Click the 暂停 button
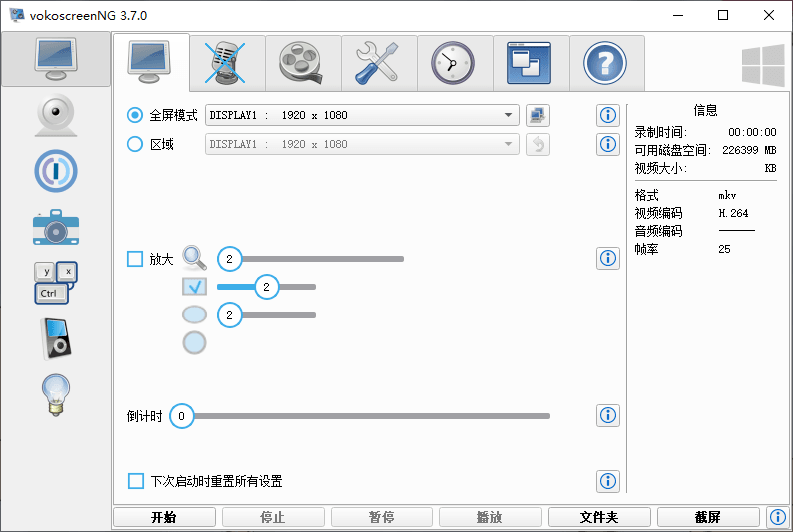 coord(382,517)
